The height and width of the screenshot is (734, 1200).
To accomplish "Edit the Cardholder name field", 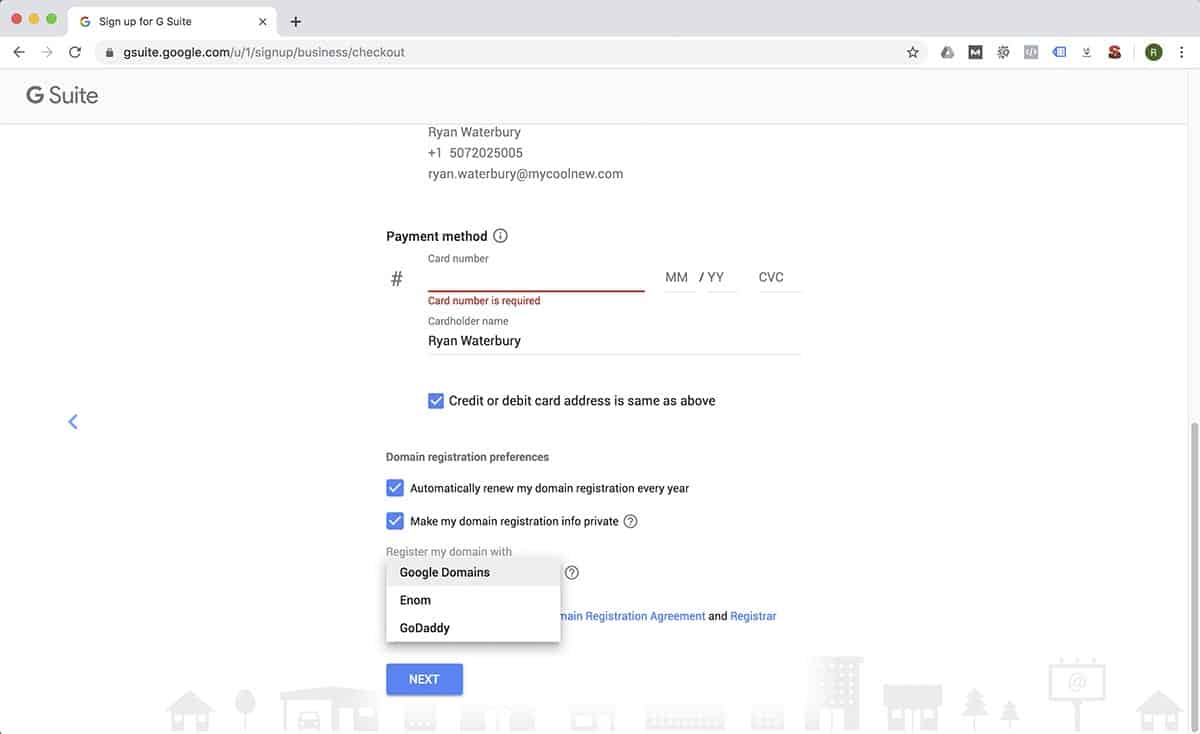I will pos(614,341).
